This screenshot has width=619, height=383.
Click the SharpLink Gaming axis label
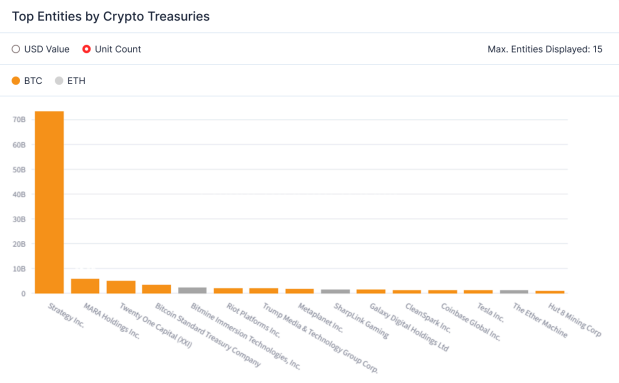(x=361, y=321)
